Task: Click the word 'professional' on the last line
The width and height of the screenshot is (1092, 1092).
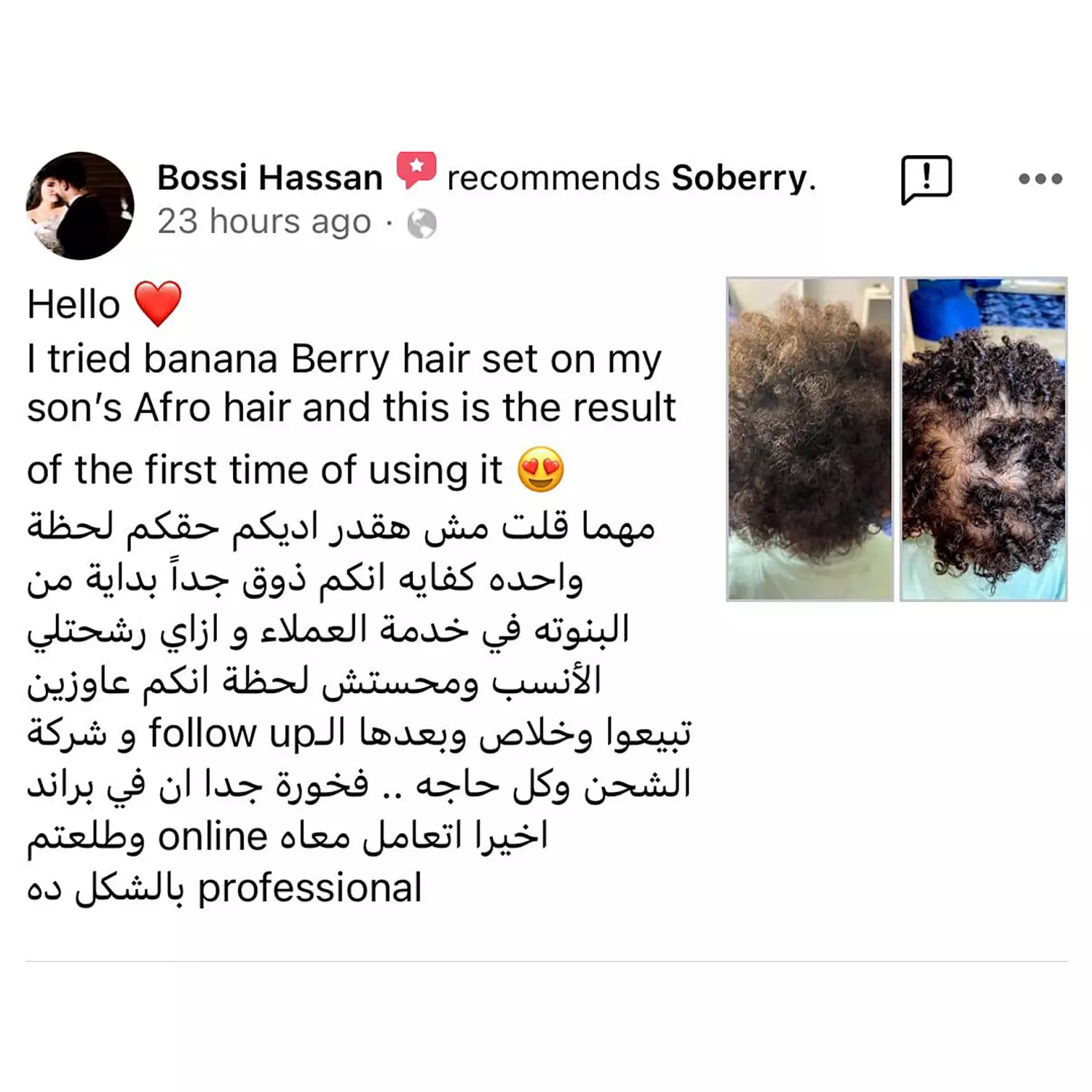Action: tap(310, 889)
